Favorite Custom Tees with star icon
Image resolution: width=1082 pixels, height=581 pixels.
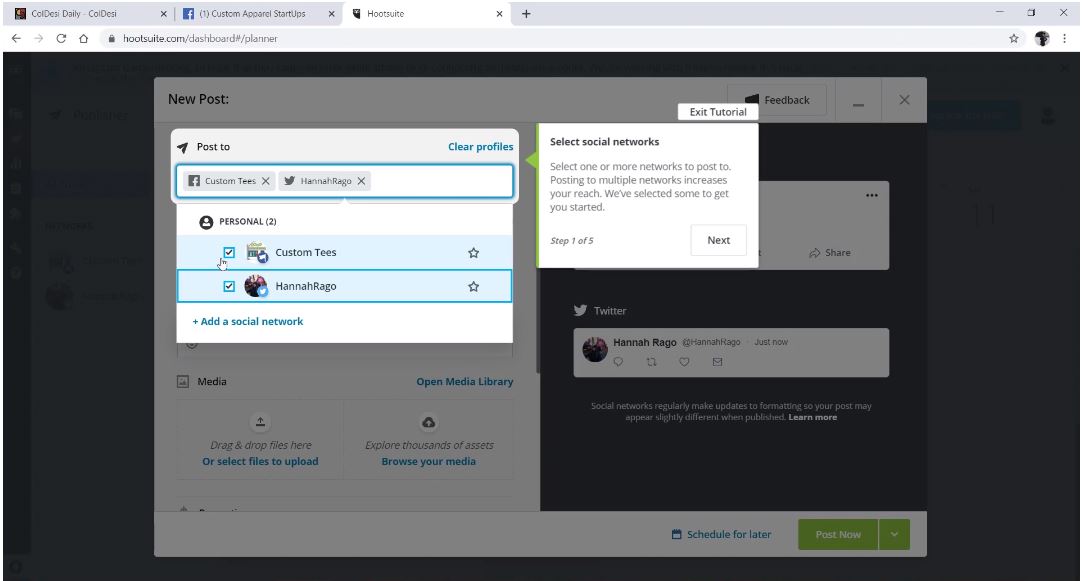[x=473, y=253]
